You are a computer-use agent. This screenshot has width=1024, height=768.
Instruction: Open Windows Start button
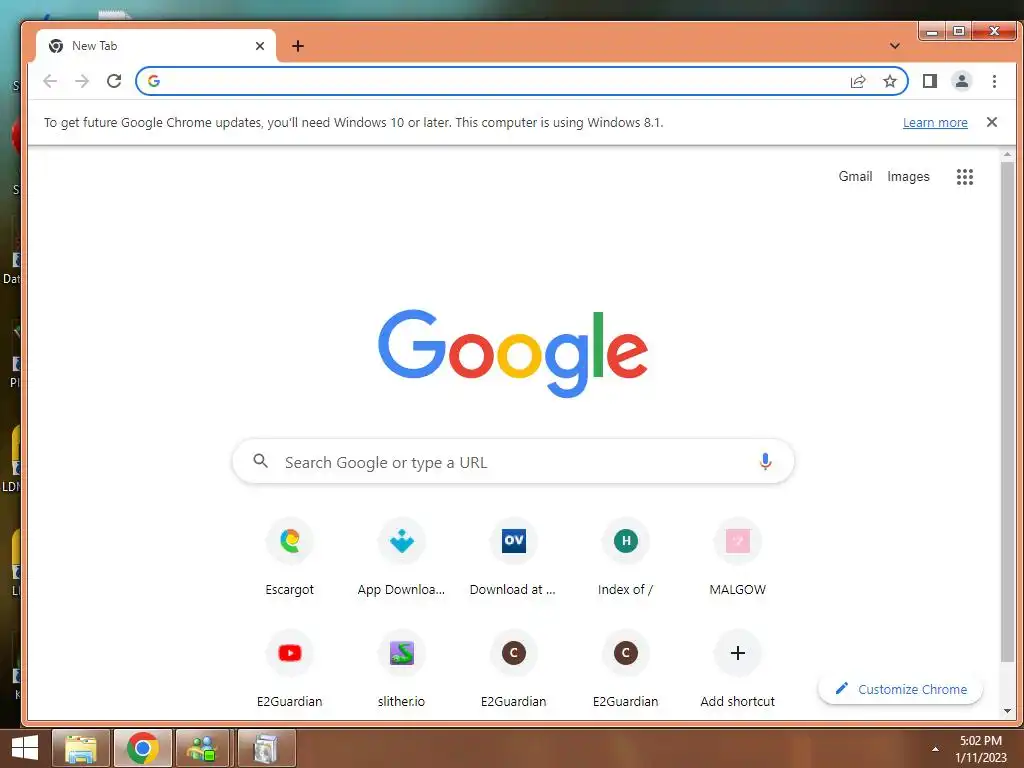(x=25, y=748)
